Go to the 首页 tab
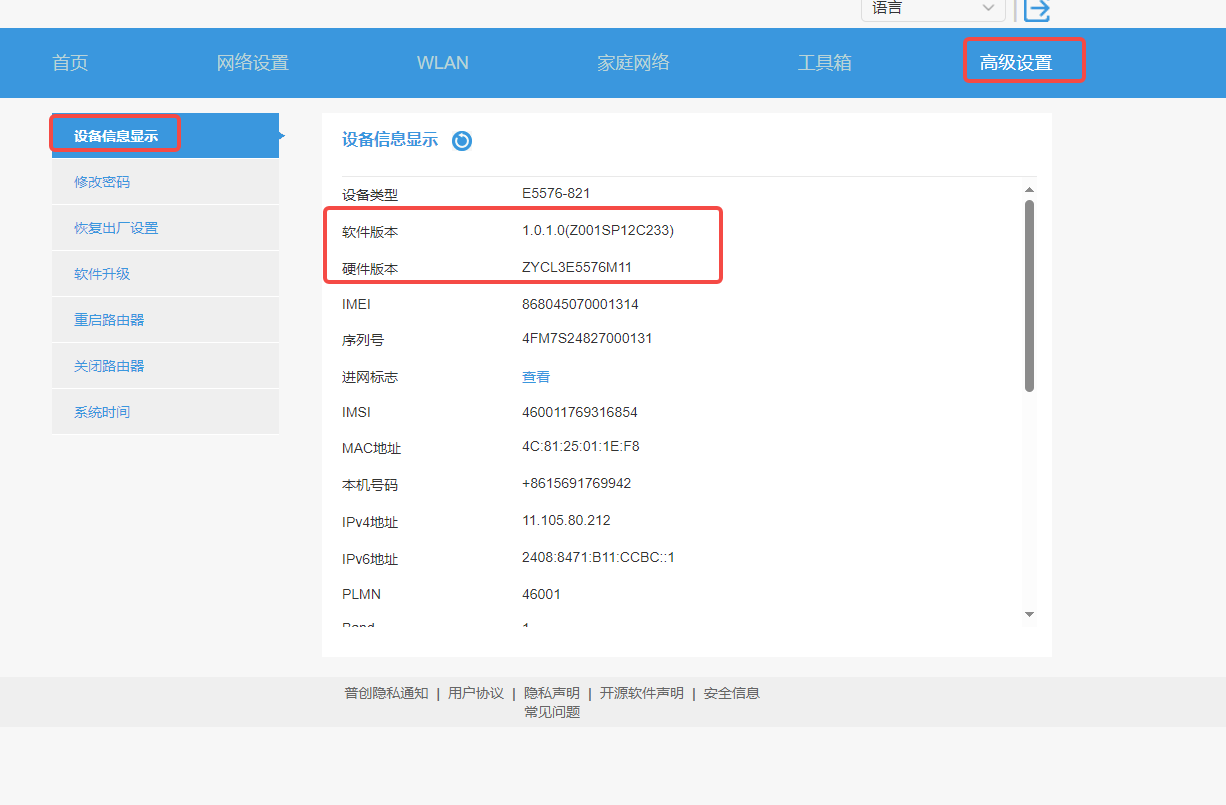 tap(70, 63)
